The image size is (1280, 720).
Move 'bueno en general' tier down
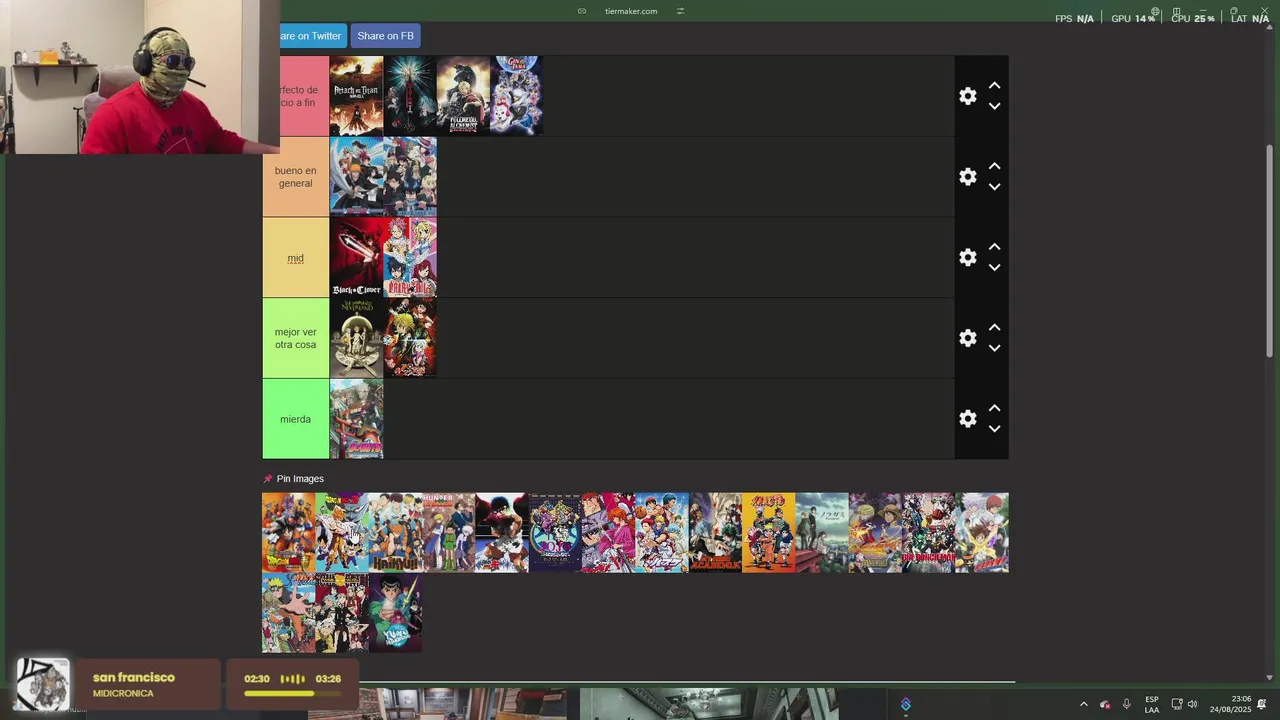[x=994, y=187]
